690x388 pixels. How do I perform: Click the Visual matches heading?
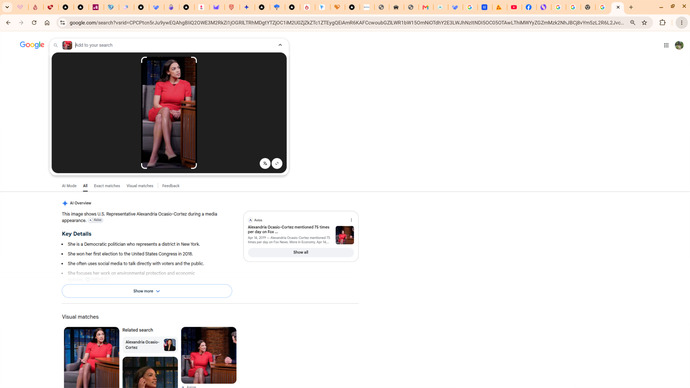point(80,317)
